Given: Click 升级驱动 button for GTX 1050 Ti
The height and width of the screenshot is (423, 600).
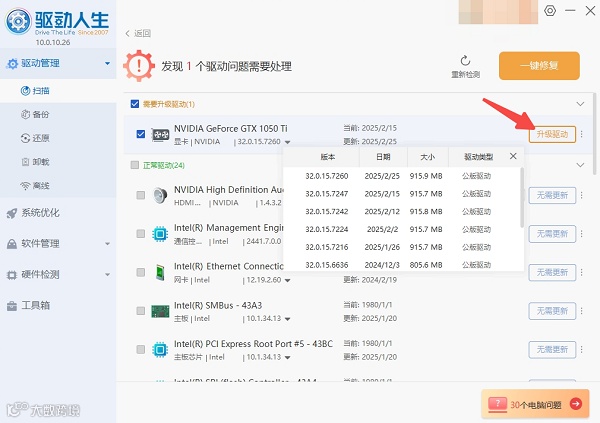Looking at the screenshot, I should tap(552, 134).
